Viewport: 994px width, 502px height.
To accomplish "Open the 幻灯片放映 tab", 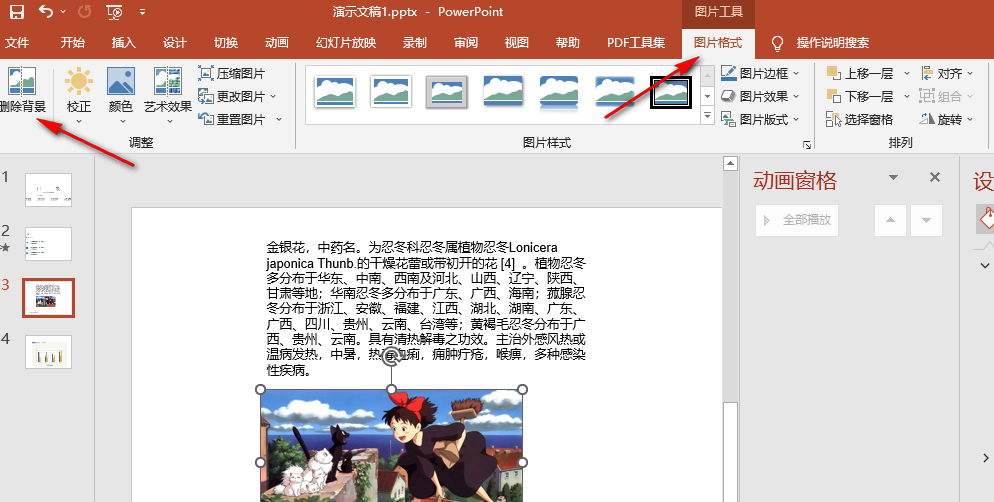I will pos(346,43).
